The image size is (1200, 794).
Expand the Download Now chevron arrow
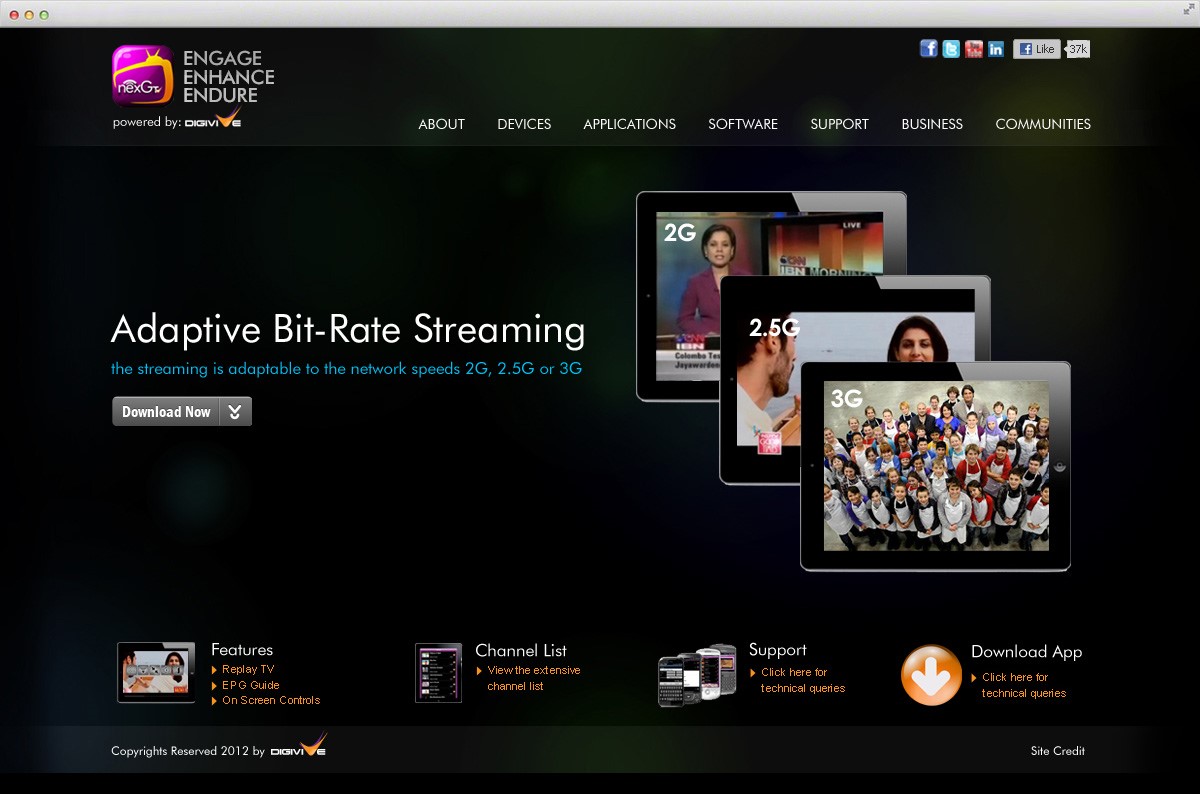(x=235, y=412)
